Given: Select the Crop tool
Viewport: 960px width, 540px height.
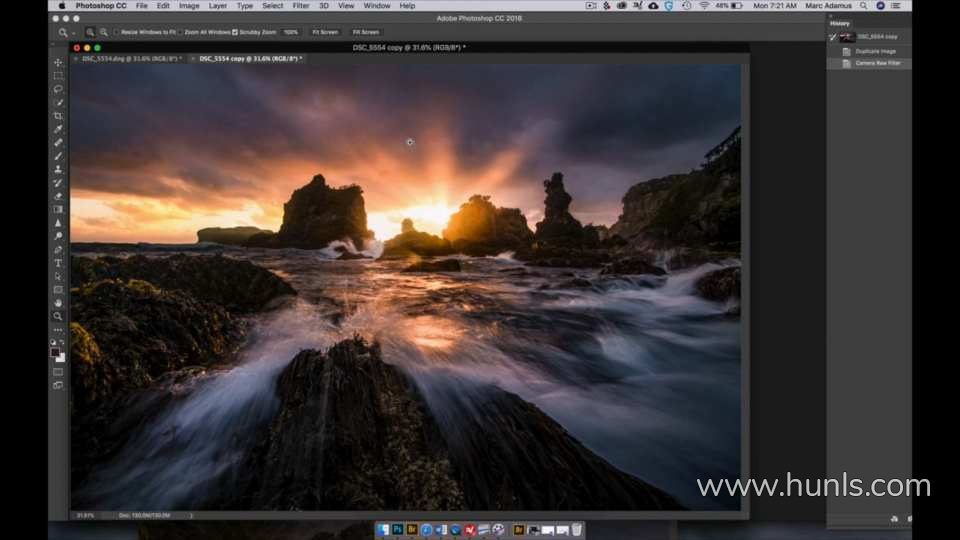Looking at the screenshot, I should pyautogui.click(x=58, y=116).
